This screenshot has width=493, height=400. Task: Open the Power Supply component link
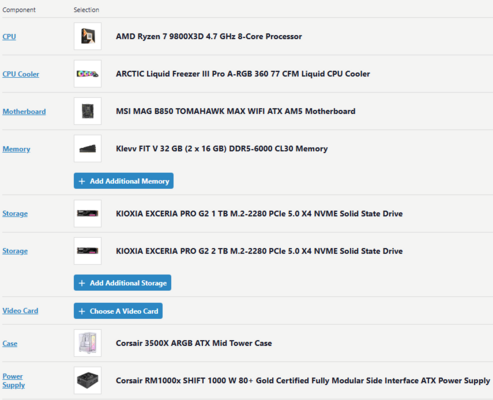[x=14, y=381]
